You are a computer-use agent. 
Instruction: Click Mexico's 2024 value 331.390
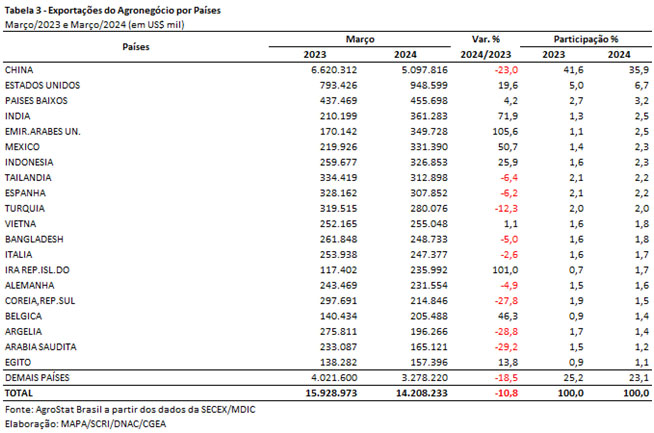tap(429, 147)
